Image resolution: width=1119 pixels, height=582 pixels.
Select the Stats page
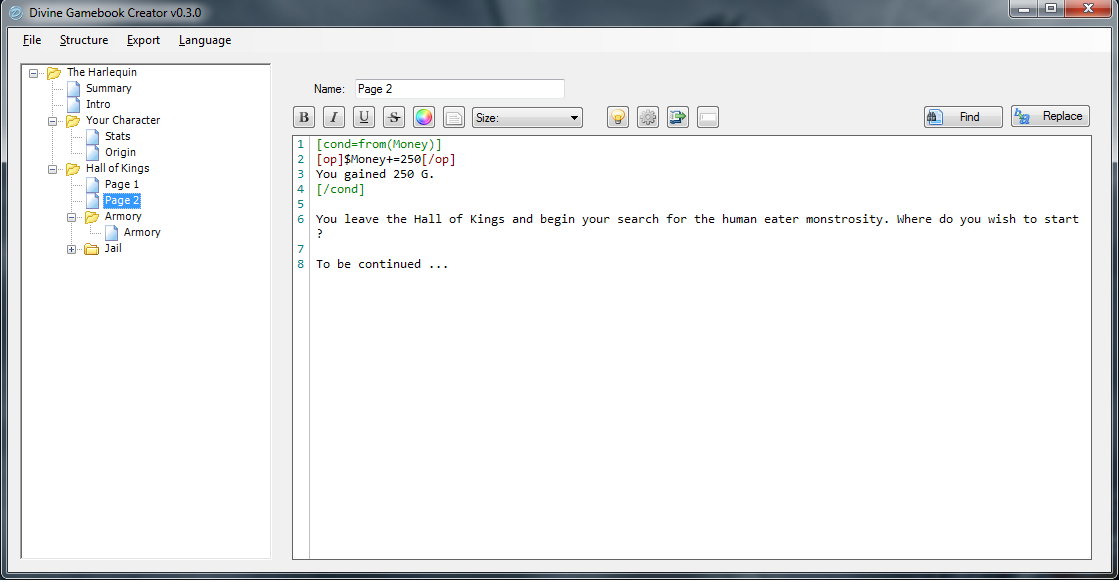pos(117,136)
